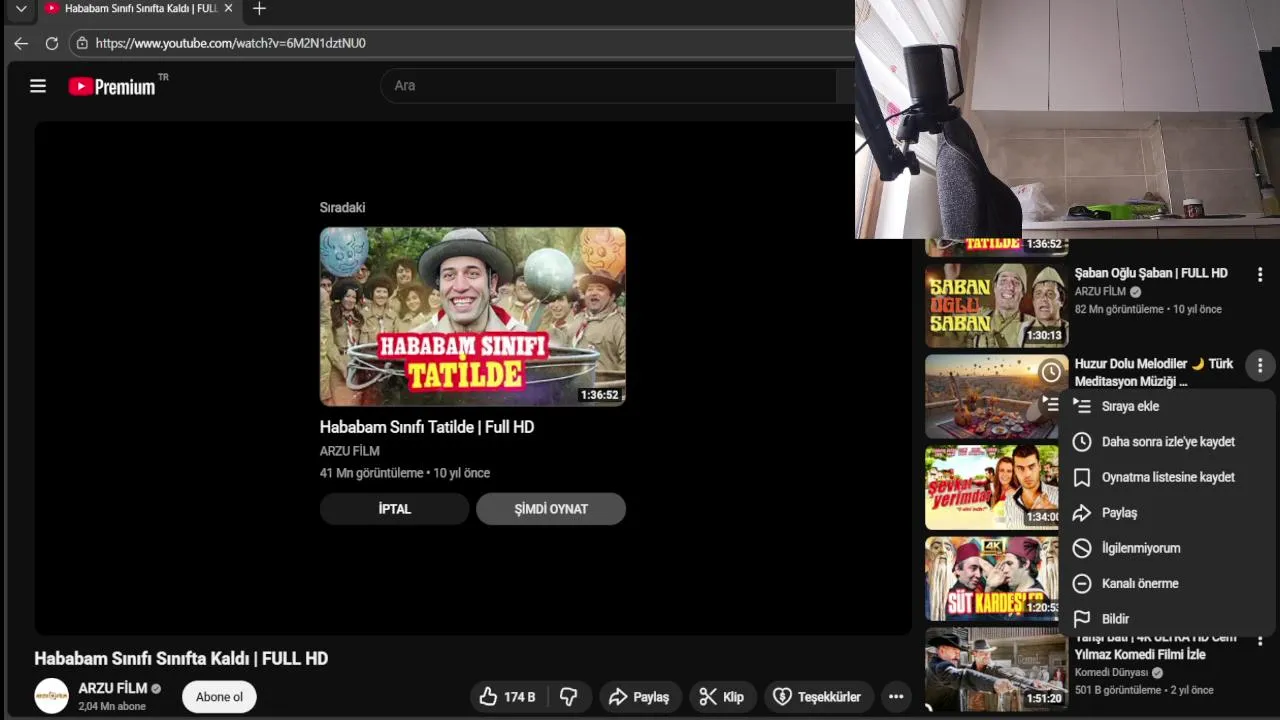Click the Hababam Sınıfı Tatilde upcoming thumbnail

click(x=472, y=316)
